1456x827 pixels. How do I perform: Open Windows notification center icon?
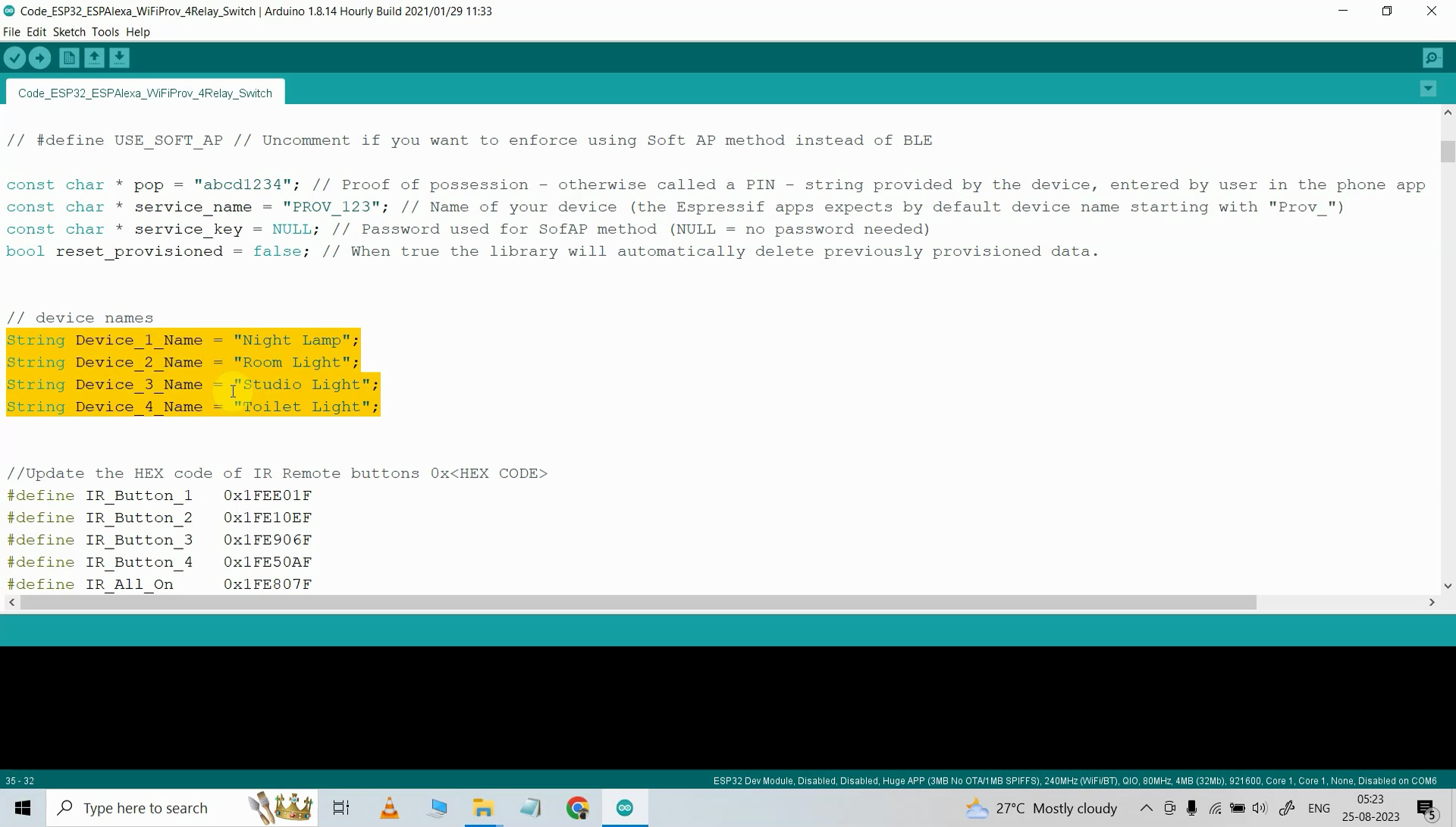point(1426,809)
